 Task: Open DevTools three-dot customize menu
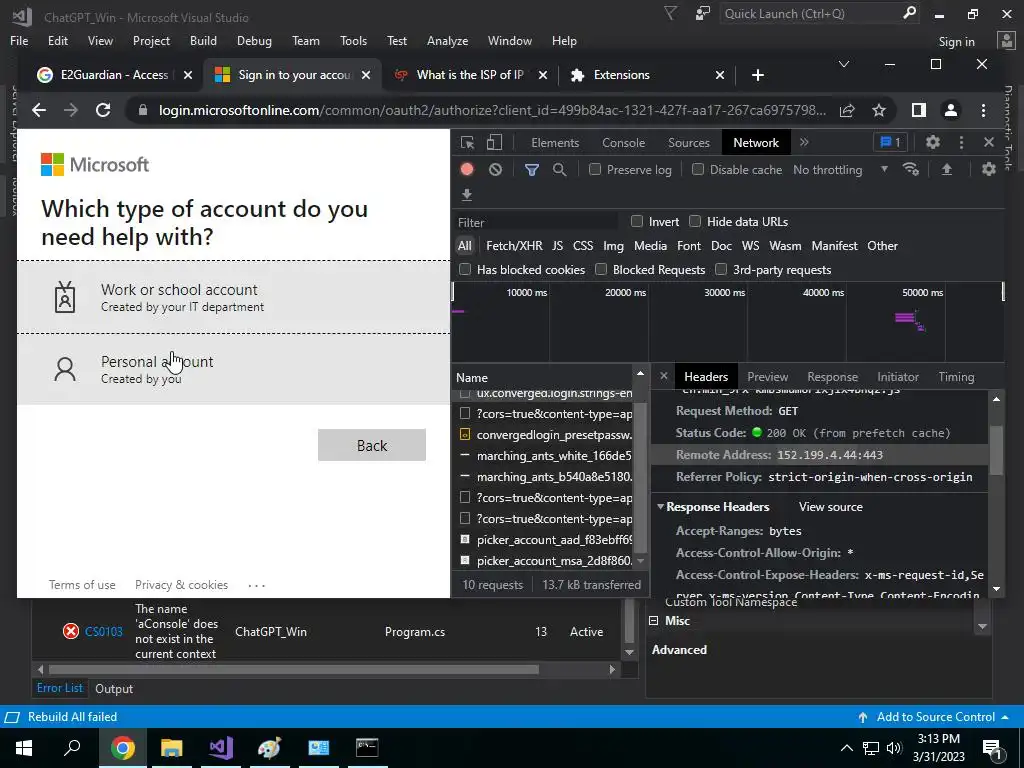tap(961, 142)
